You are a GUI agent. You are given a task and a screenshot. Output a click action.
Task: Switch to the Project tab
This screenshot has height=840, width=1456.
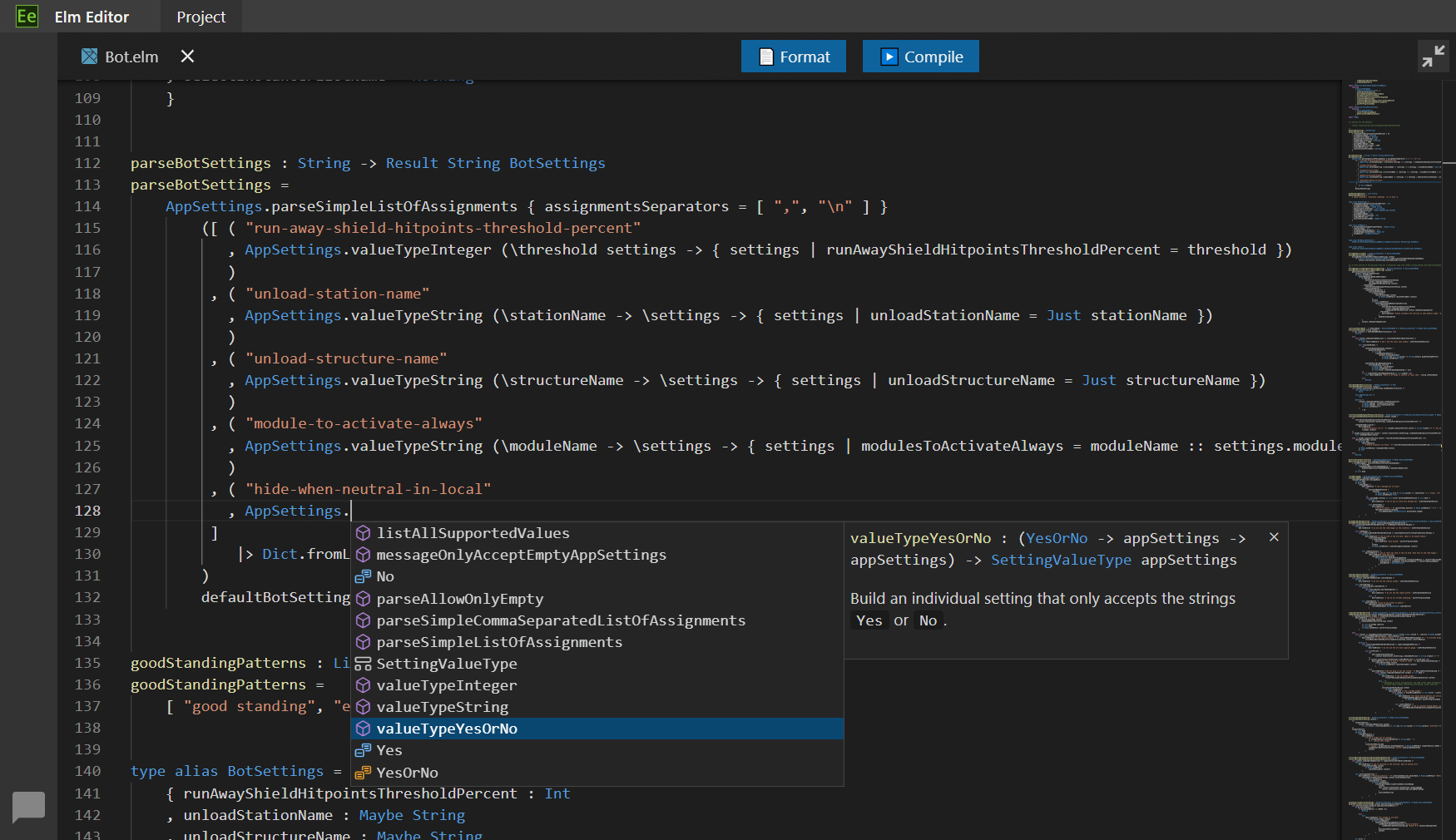(201, 16)
